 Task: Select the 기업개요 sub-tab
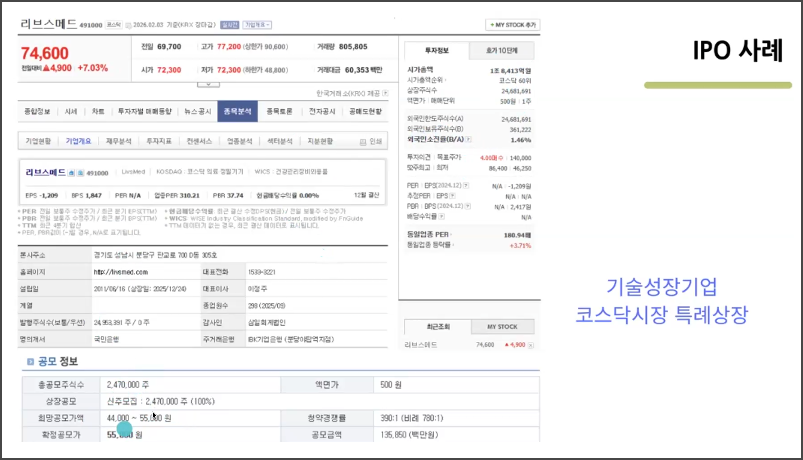(x=78, y=141)
